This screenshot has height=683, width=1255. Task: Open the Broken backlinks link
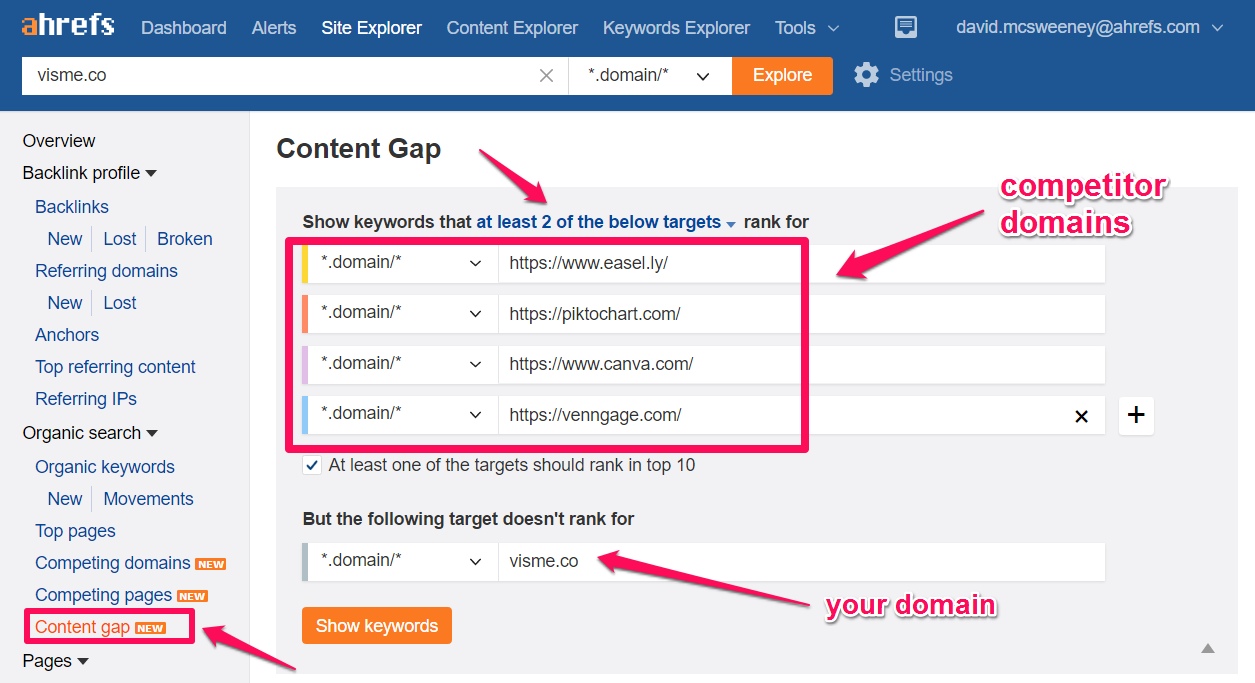[185, 239]
